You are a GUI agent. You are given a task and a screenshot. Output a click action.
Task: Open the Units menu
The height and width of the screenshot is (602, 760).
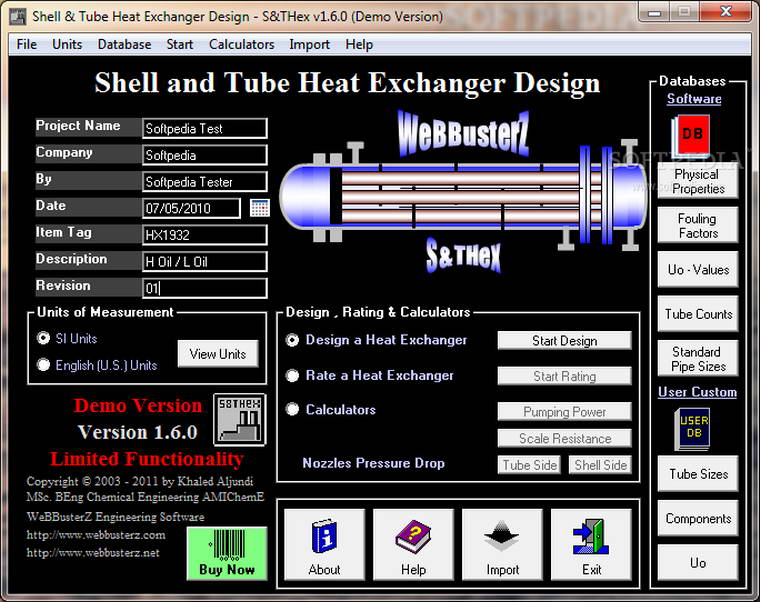(x=67, y=45)
